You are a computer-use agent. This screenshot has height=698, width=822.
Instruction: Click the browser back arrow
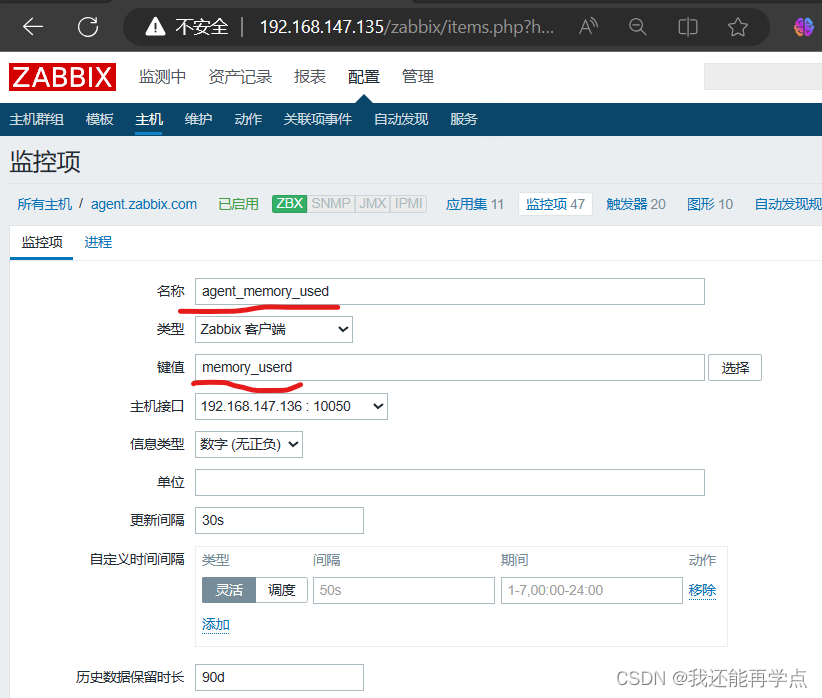(x=33, y=27)
